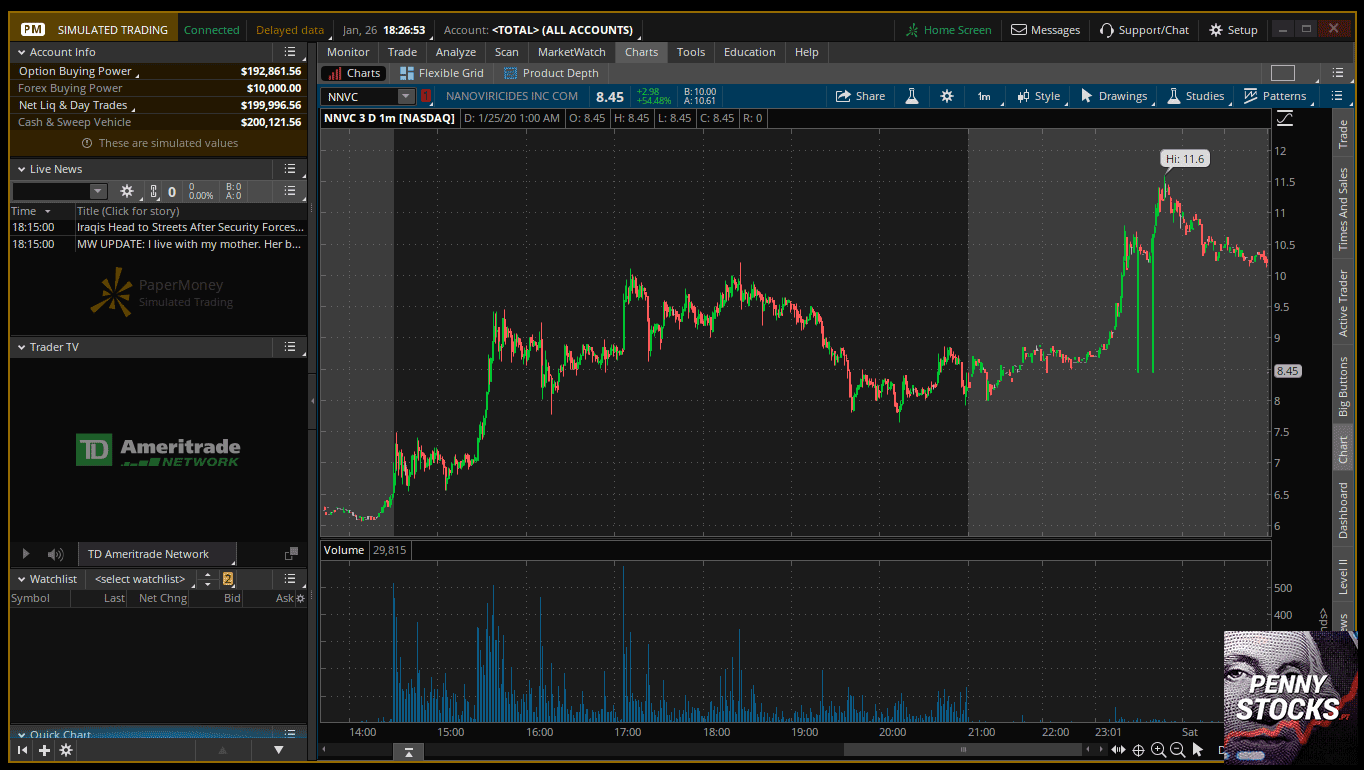Click the red alert indicator next to NNVC
The width and height of the screenshot is (1364, 770).
426,96
